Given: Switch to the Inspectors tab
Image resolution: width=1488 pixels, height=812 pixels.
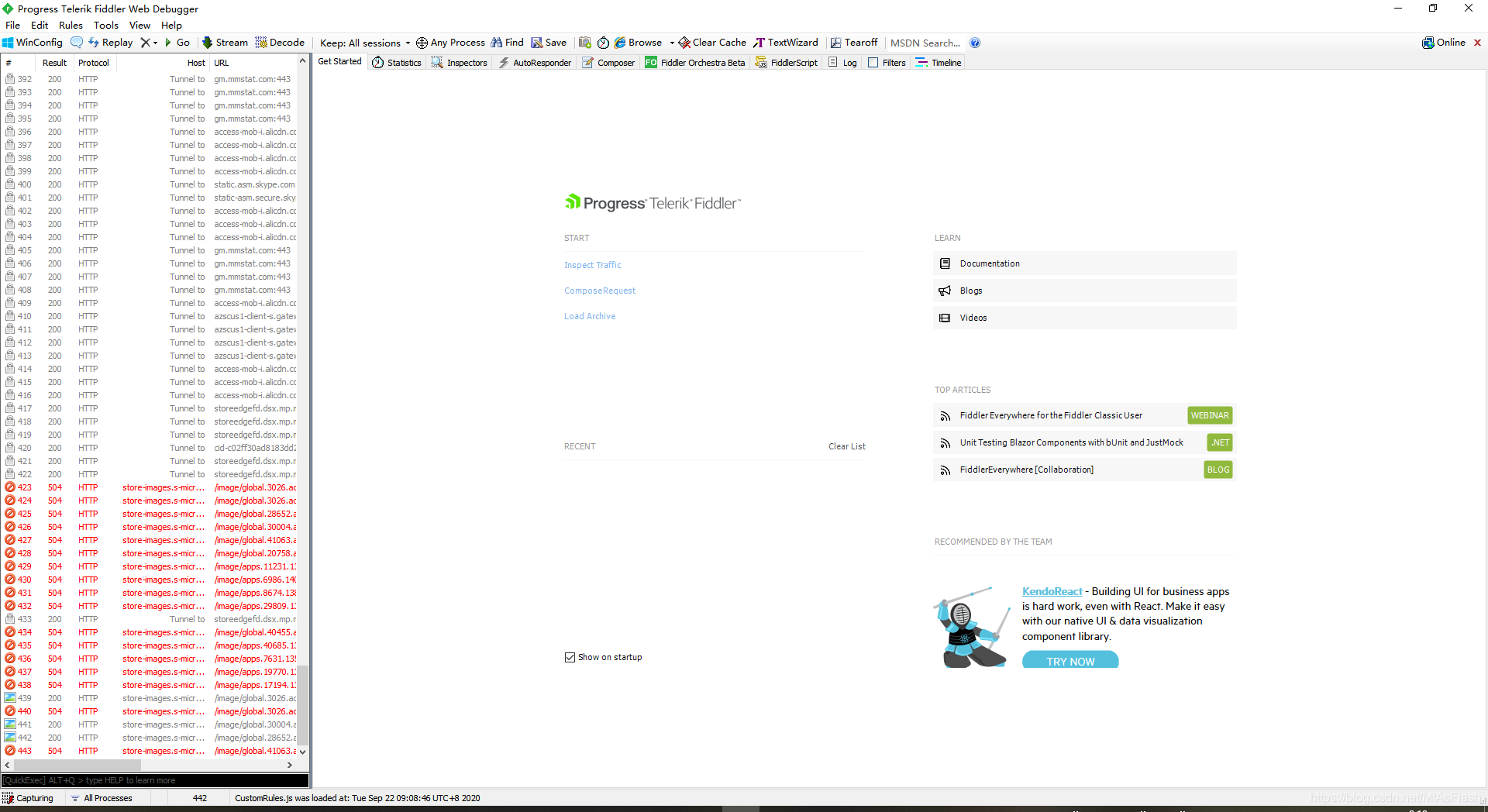Looking at the screenshot, I should (x=460, y=63).
